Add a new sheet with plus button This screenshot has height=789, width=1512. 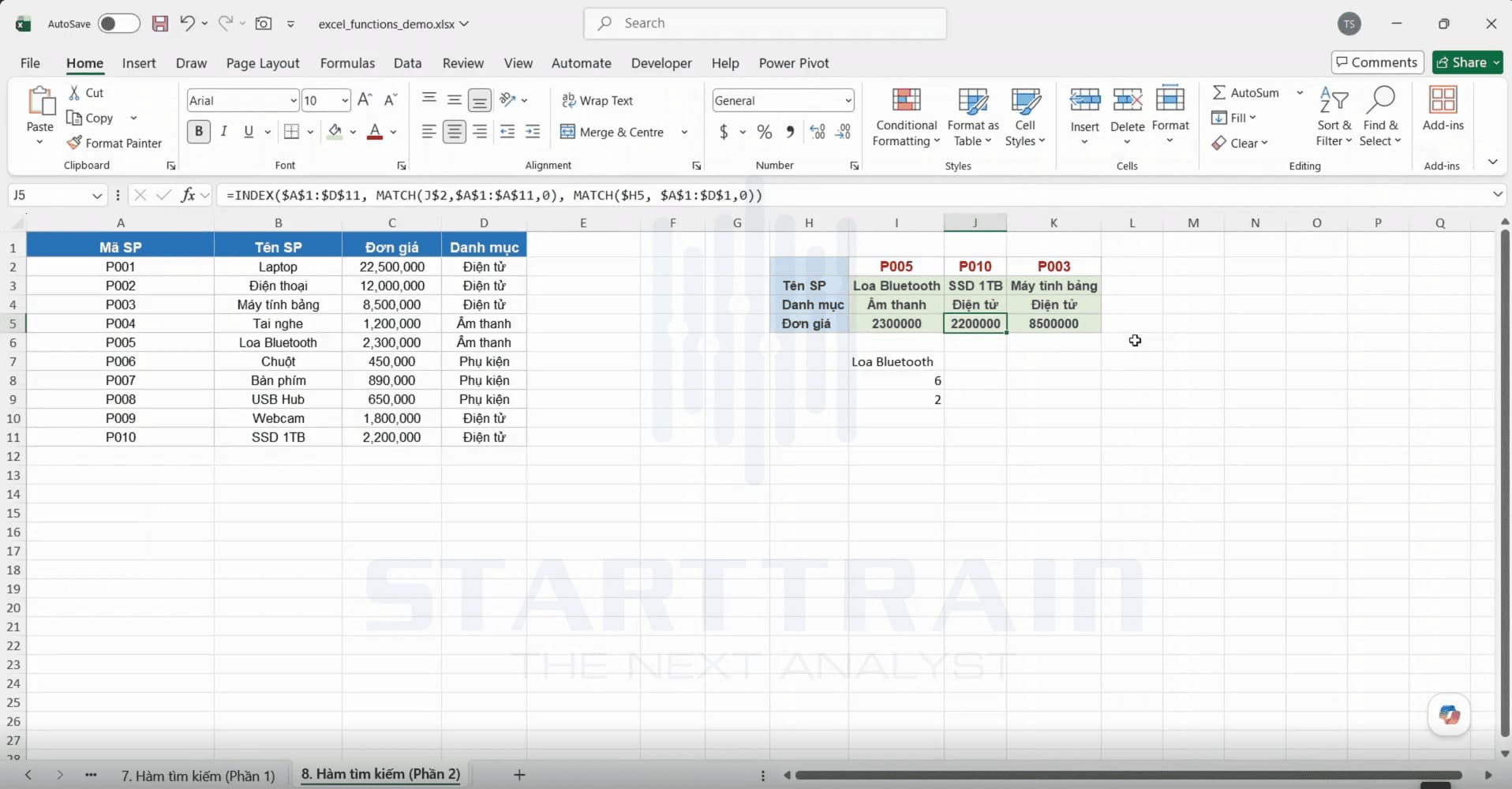pos(519,775)
